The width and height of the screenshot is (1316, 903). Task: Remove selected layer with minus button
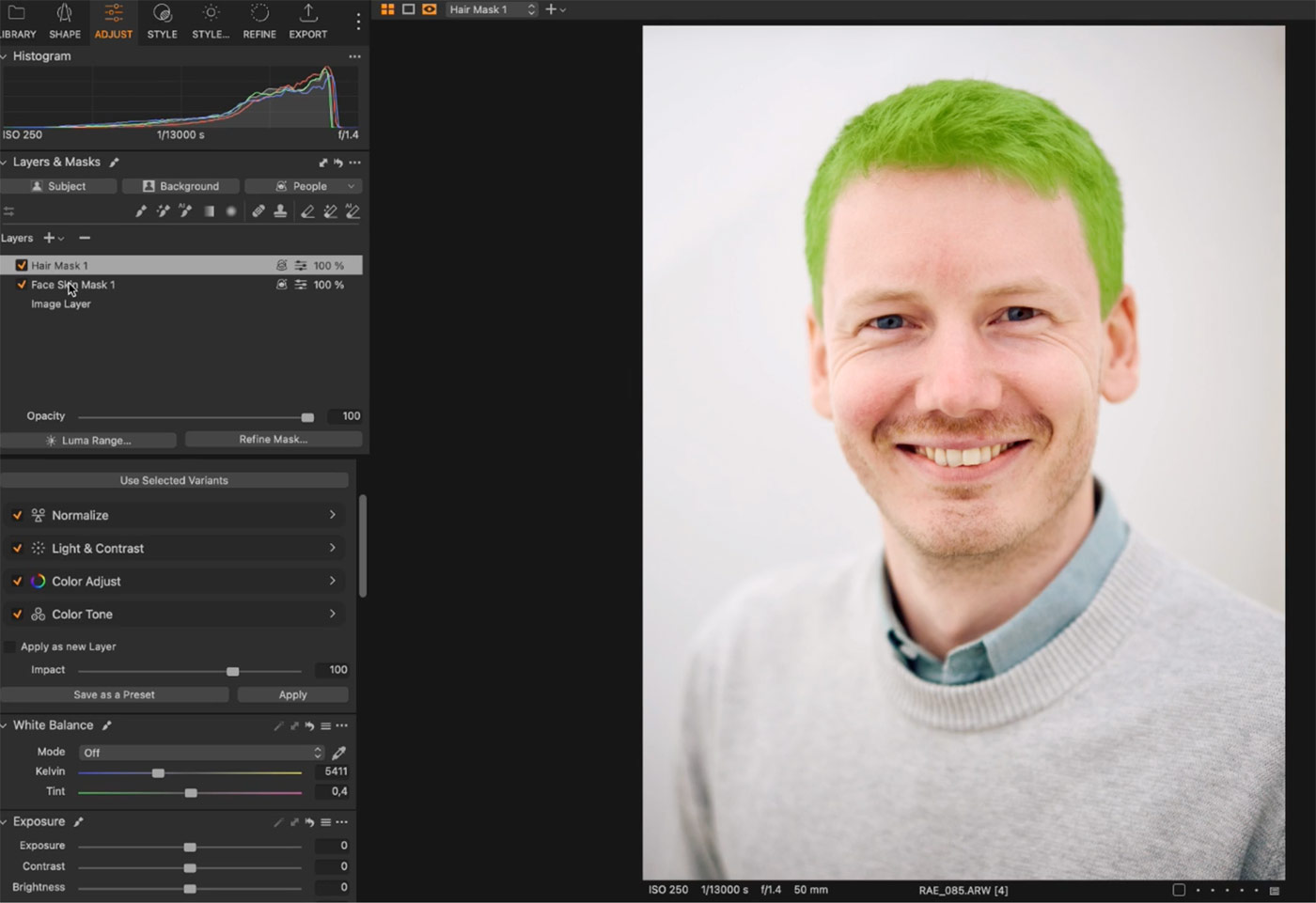tap(85, 238)
